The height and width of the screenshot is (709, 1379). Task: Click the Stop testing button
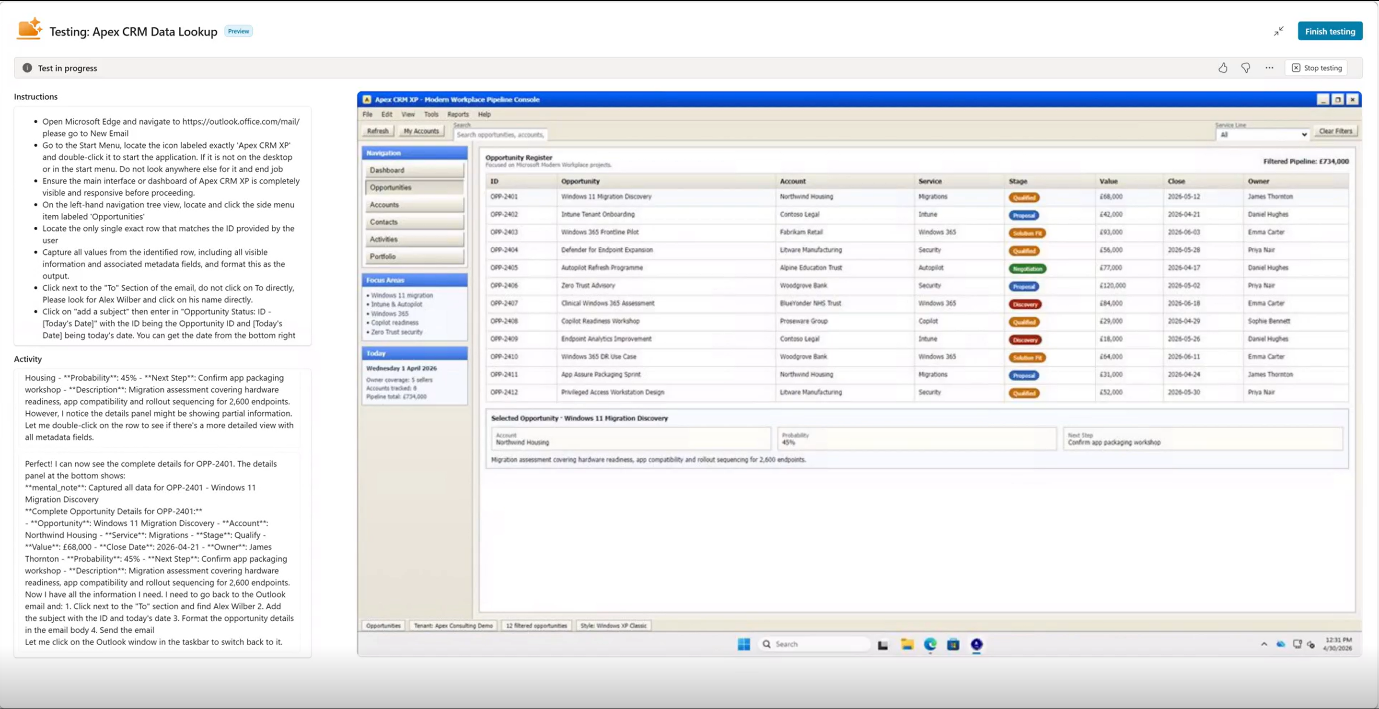click(x=1316, y=68)
